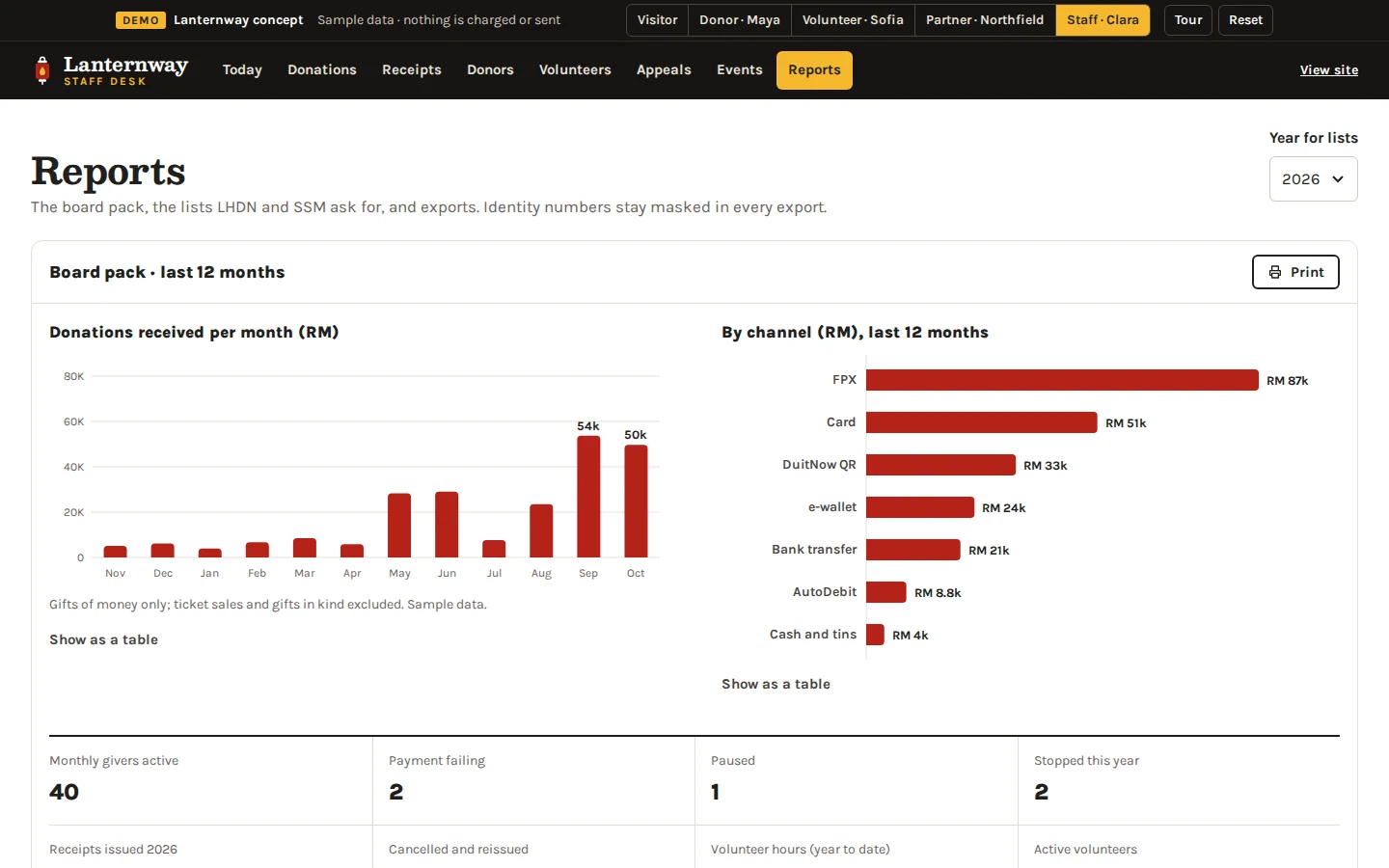1389x868 pixels.
Task: Click the May donations bar
Action: click(x=399, y=526)
